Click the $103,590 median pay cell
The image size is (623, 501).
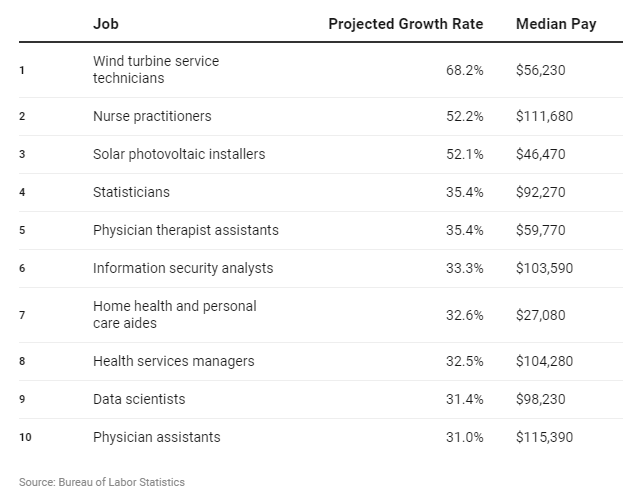pos(544,268)
